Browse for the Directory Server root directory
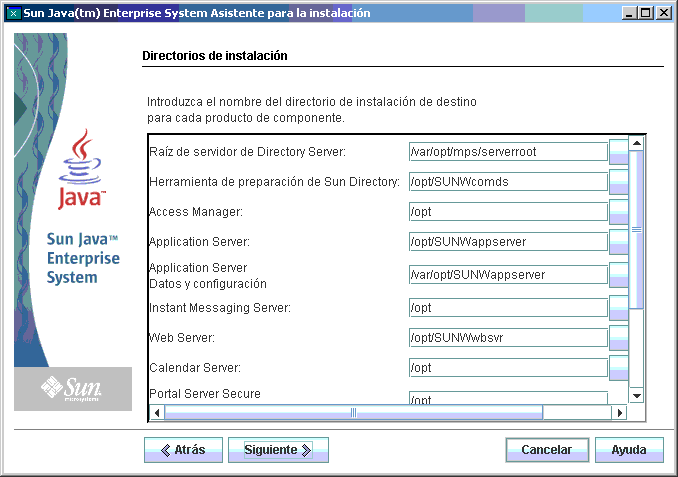The height and width of the screenshot is (477, 678). 619,152
